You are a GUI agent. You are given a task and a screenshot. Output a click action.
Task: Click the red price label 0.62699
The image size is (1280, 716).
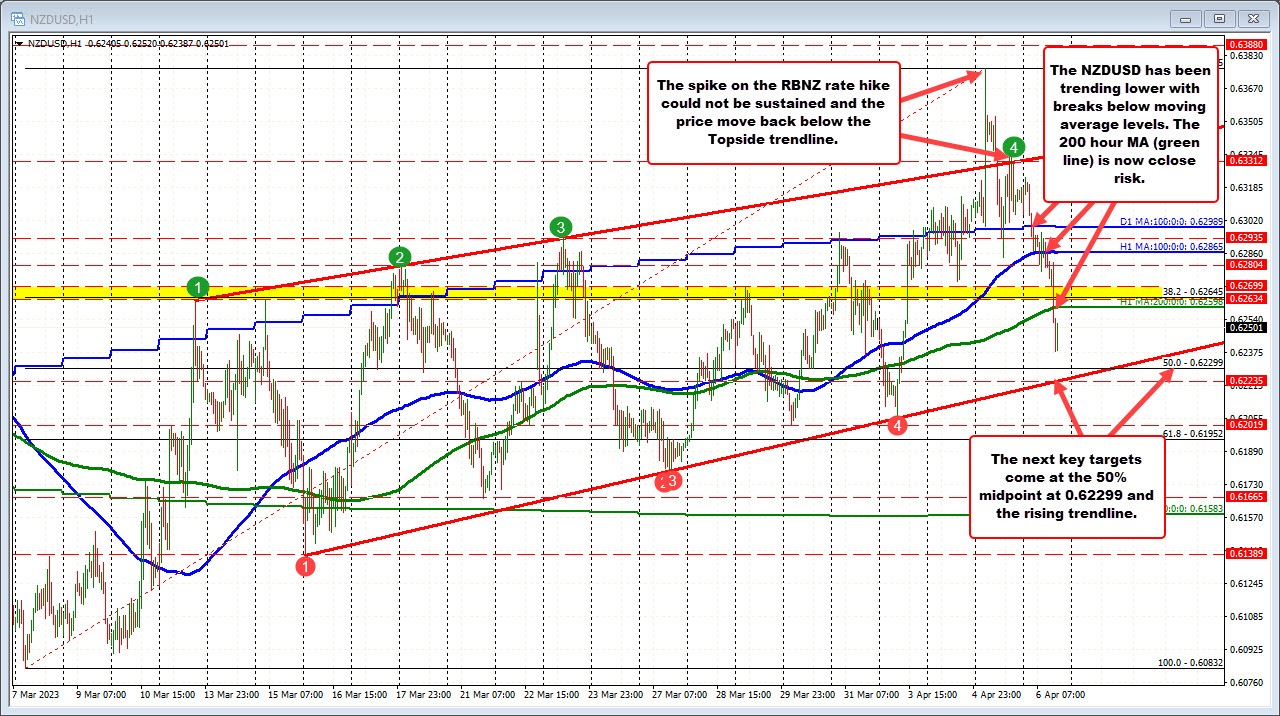tap(1245, 286)
